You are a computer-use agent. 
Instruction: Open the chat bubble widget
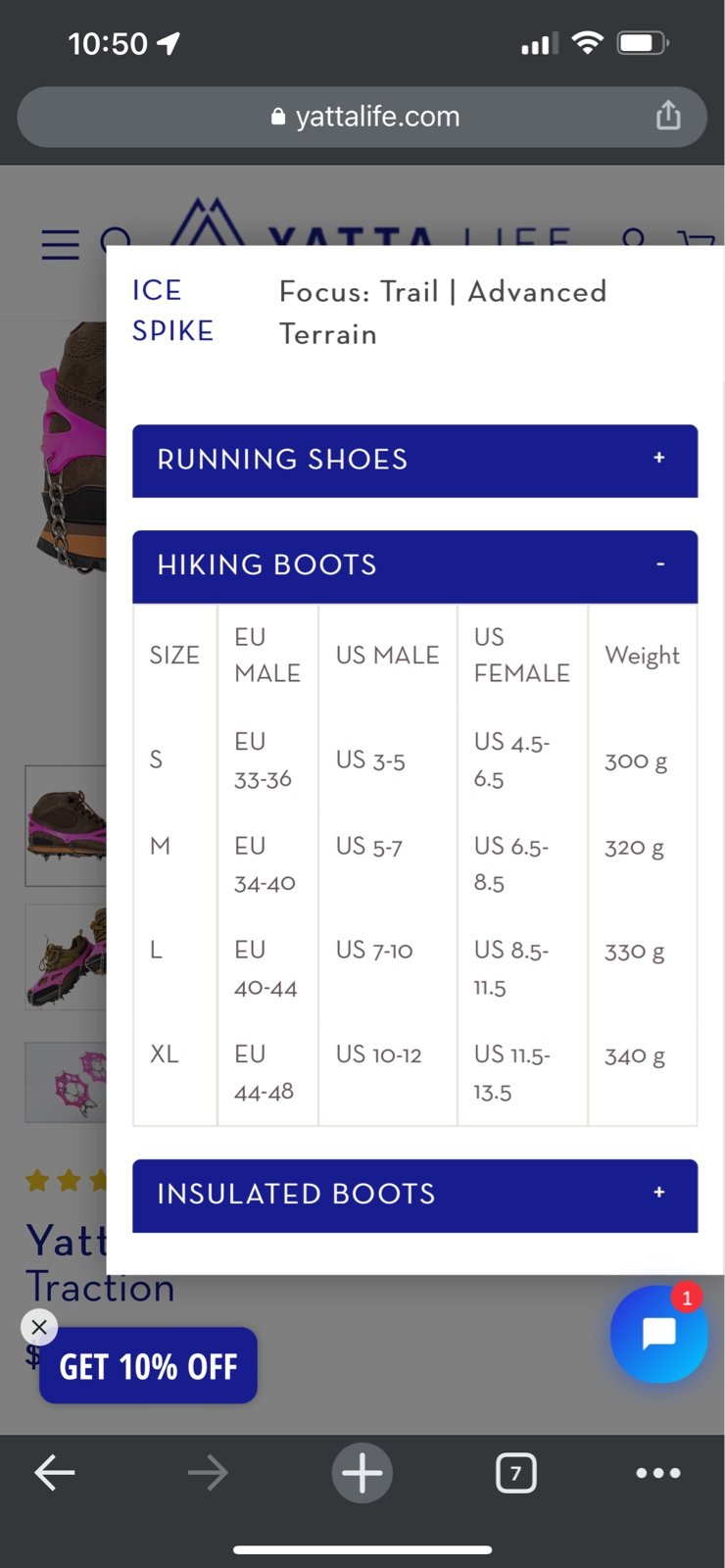(658, 1334)
